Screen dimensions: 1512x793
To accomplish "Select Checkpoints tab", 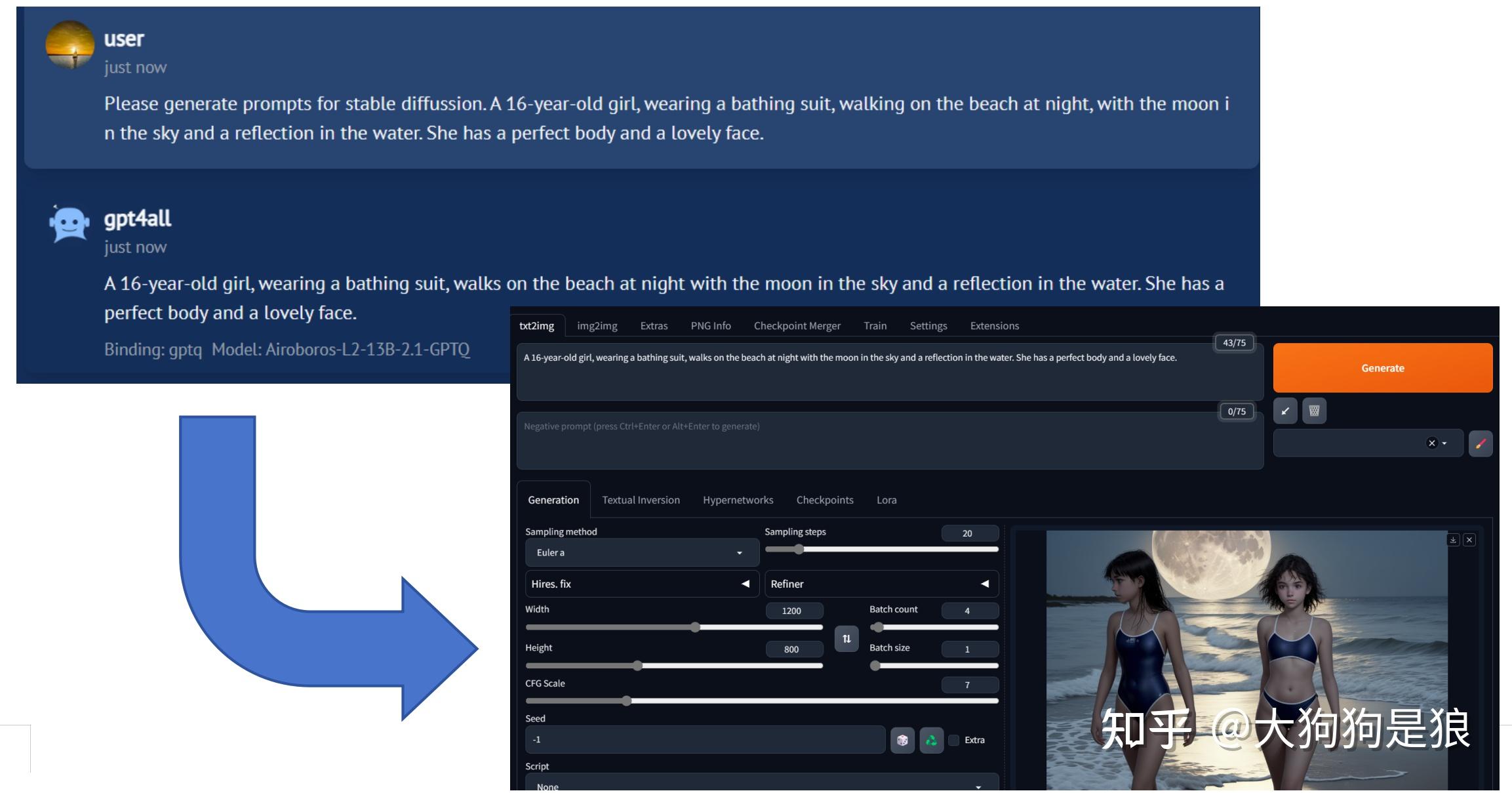I will 825,499.
